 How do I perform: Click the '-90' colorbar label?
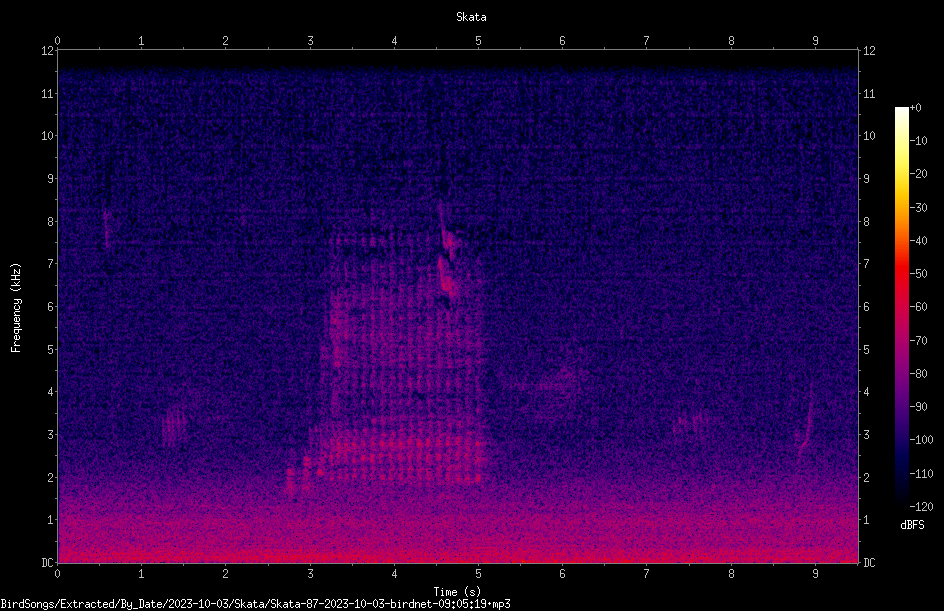click(x=918, y=406)
